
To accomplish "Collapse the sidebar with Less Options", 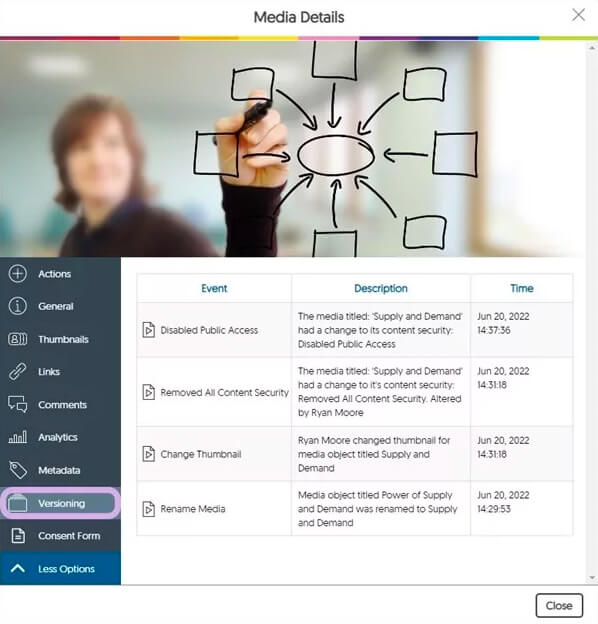I will (x=60, y=568).
